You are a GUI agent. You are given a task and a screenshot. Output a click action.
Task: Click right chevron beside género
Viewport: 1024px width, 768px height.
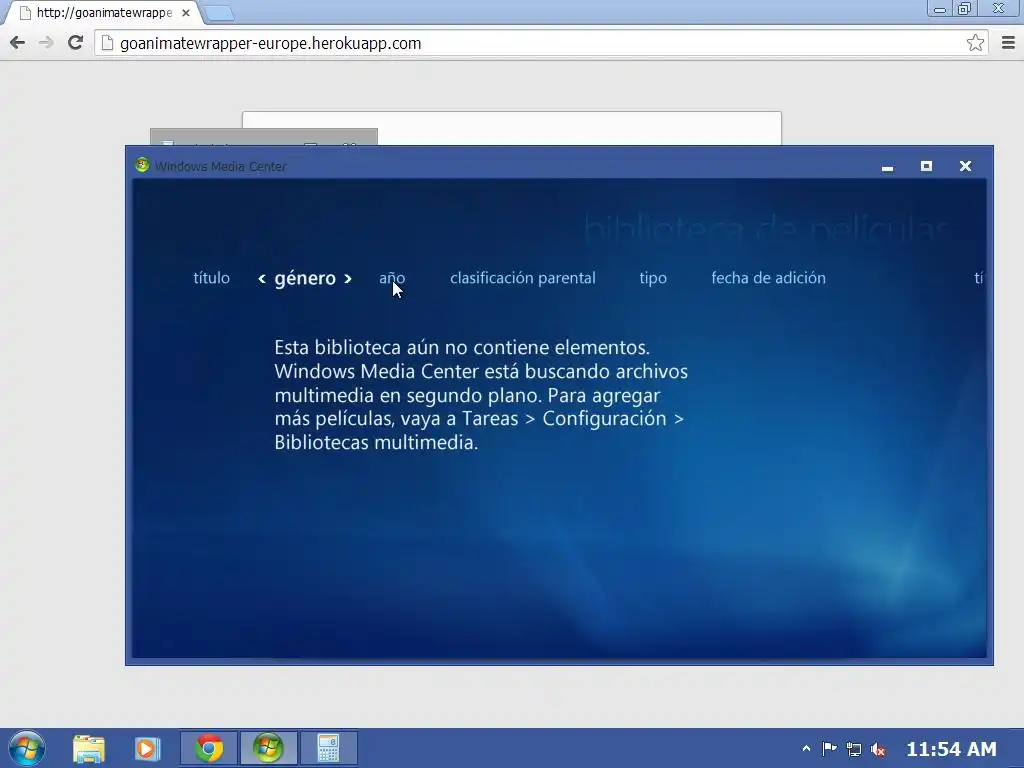(348, 279)
